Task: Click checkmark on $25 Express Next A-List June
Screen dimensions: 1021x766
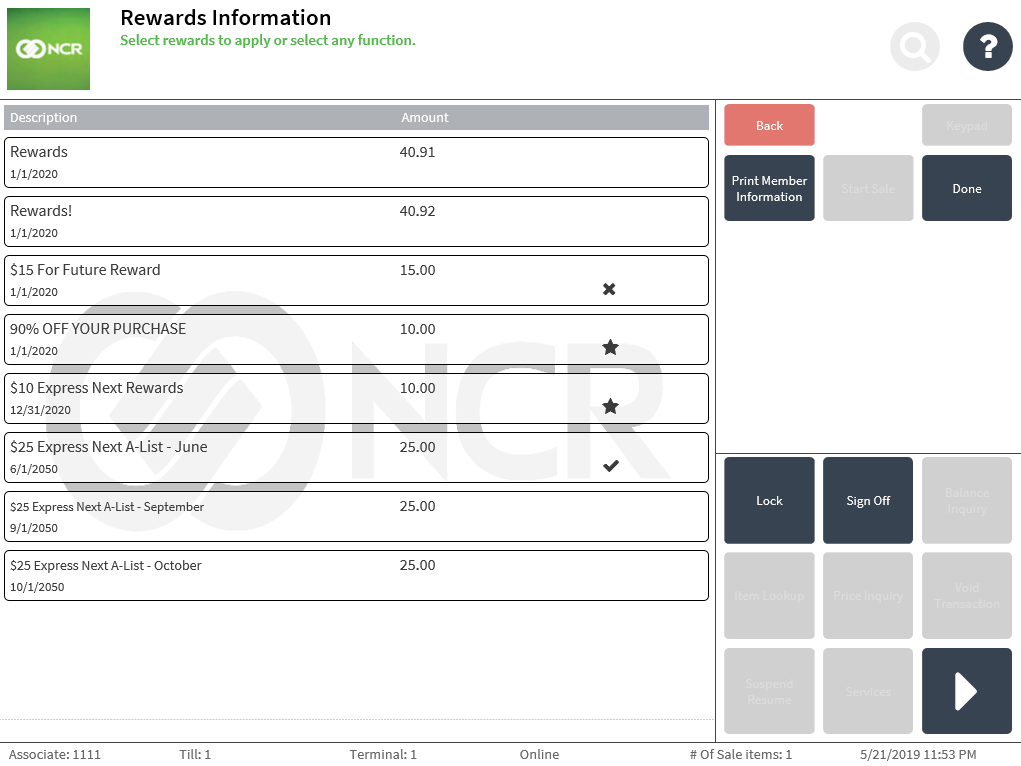Action: pyautogui.click(x=610, y=466)
